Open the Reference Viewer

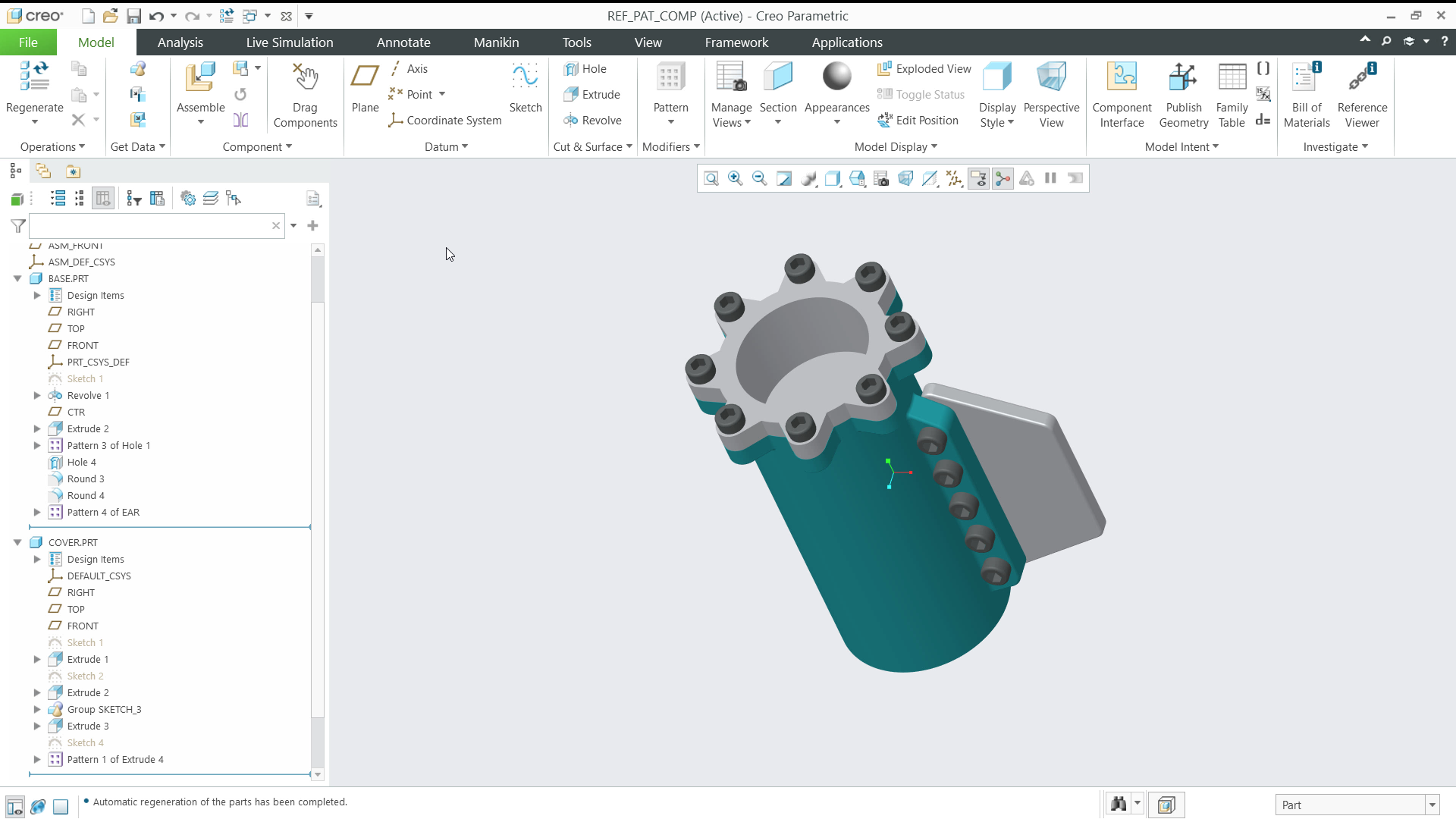tap(1362, 95)
